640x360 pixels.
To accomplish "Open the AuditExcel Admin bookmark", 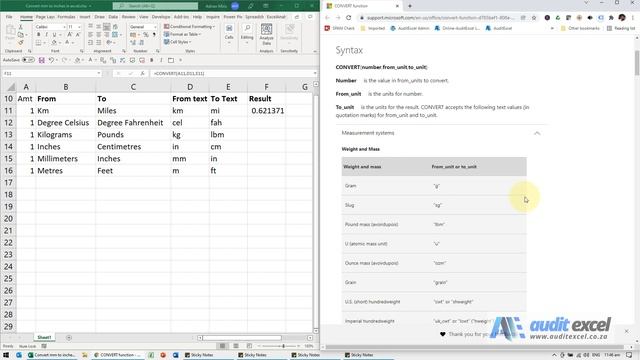I will point(409,29).
